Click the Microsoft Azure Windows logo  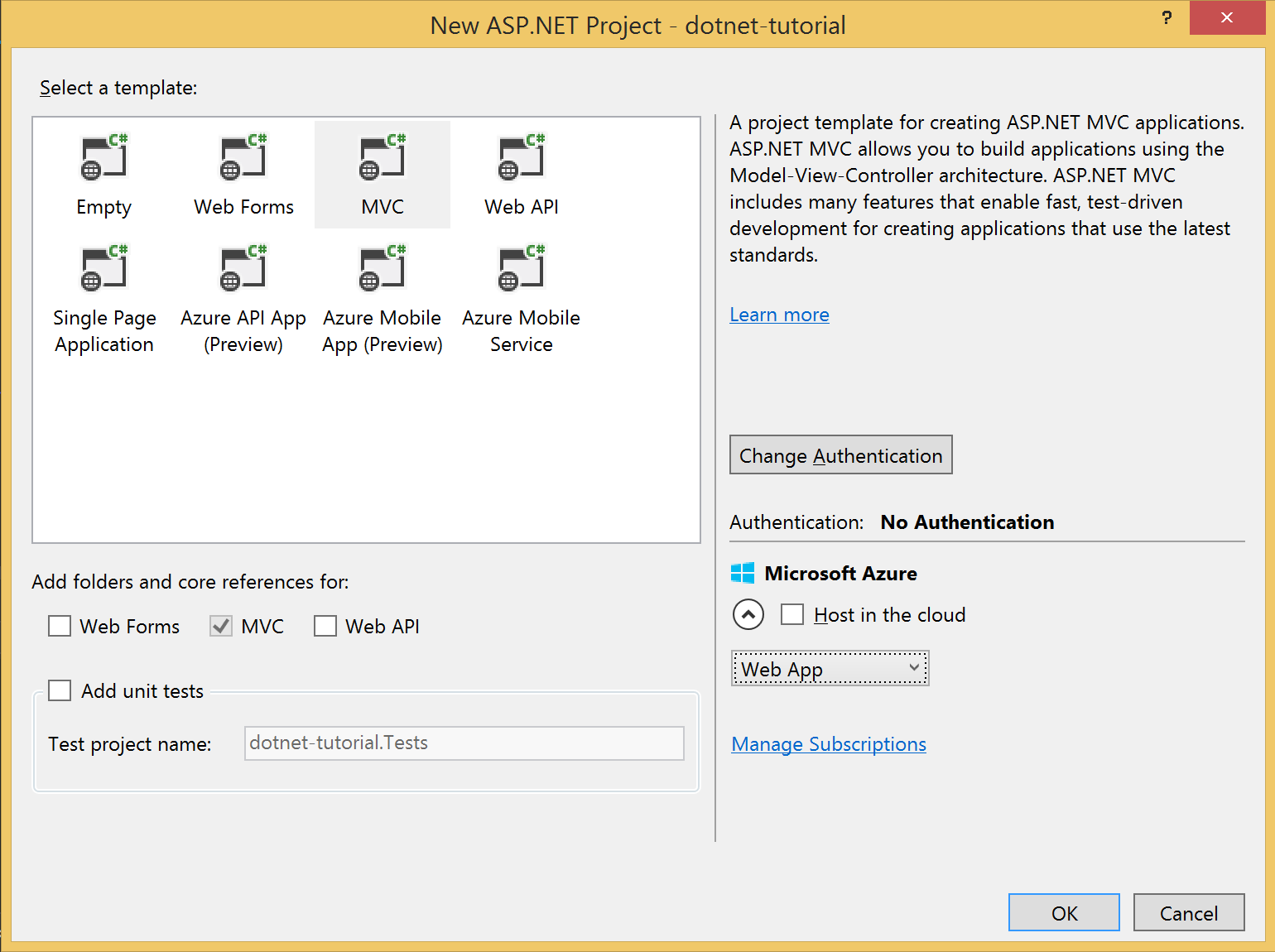[743, 573]
